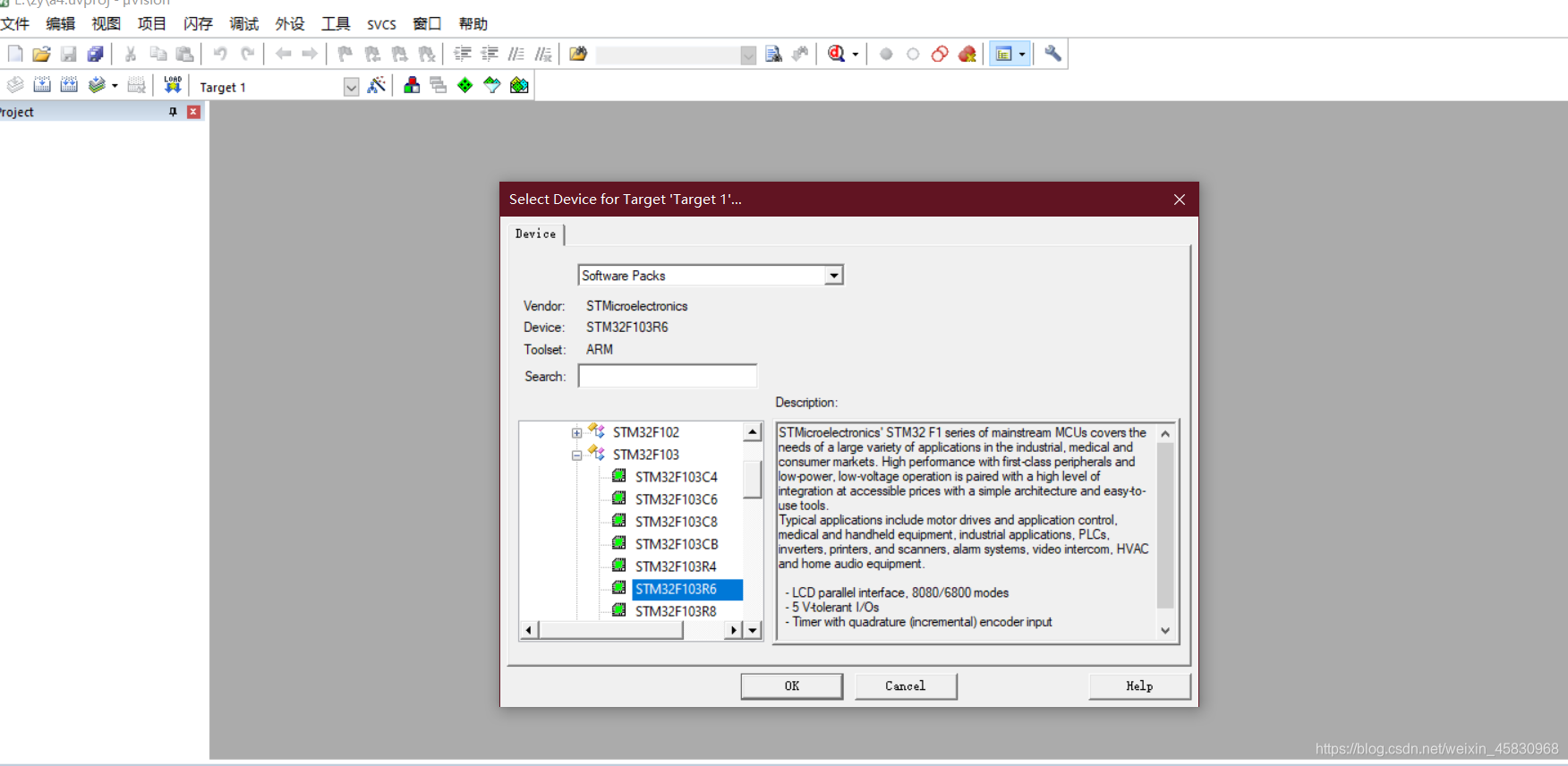The image size is (1568, 766).
Task: Click the Navigate Backwards arrow
Action: coord(283,55)
